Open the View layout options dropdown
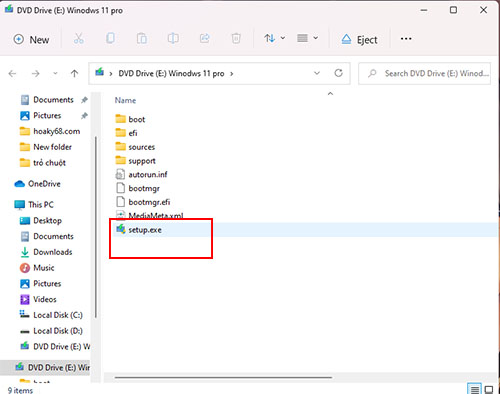This screenshot has height=394, width=500. pos(307,38)
